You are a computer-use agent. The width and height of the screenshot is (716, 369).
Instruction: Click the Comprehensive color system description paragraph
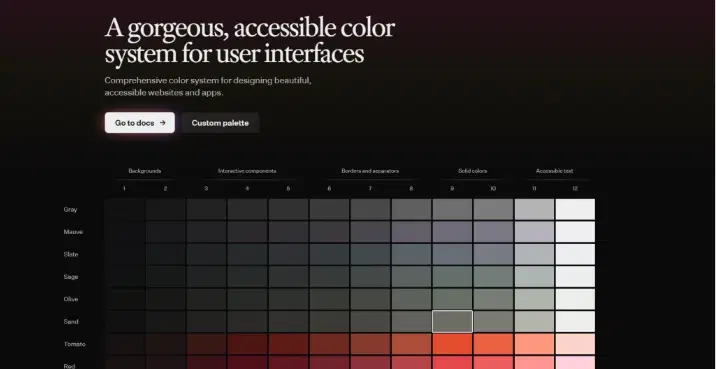[x=208, y=86]
